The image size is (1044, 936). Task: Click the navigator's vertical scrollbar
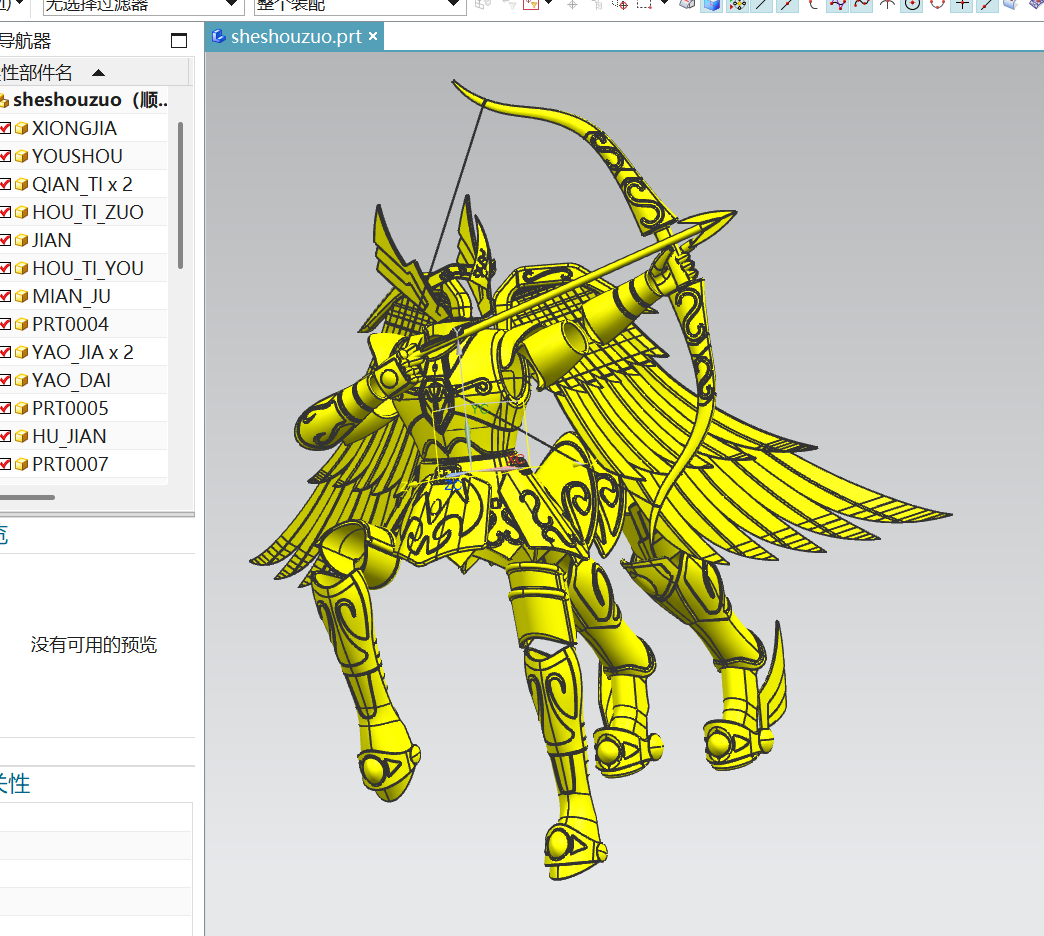(x=180, y=195)
